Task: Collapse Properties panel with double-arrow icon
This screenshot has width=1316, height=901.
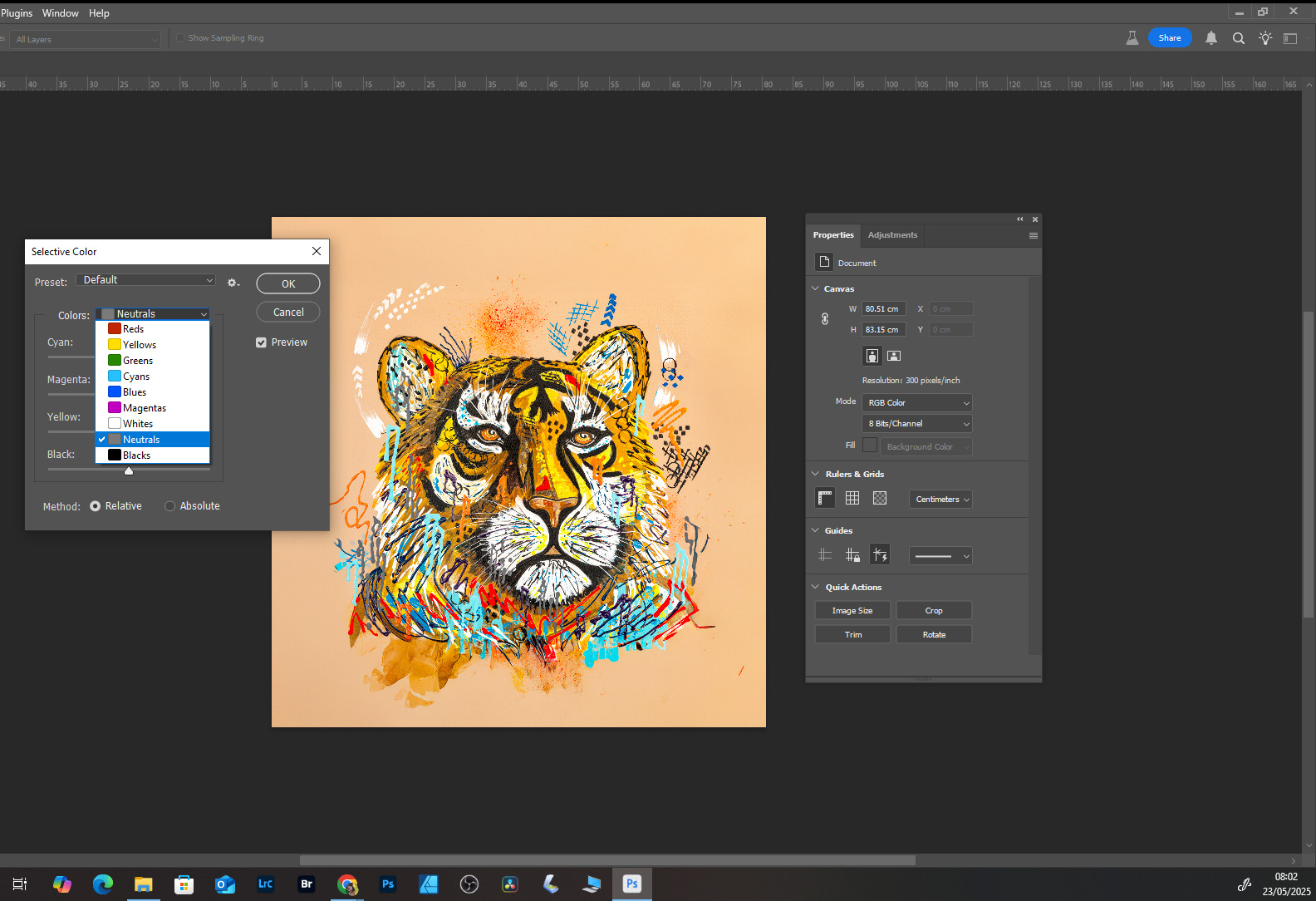Action: 1020,219
